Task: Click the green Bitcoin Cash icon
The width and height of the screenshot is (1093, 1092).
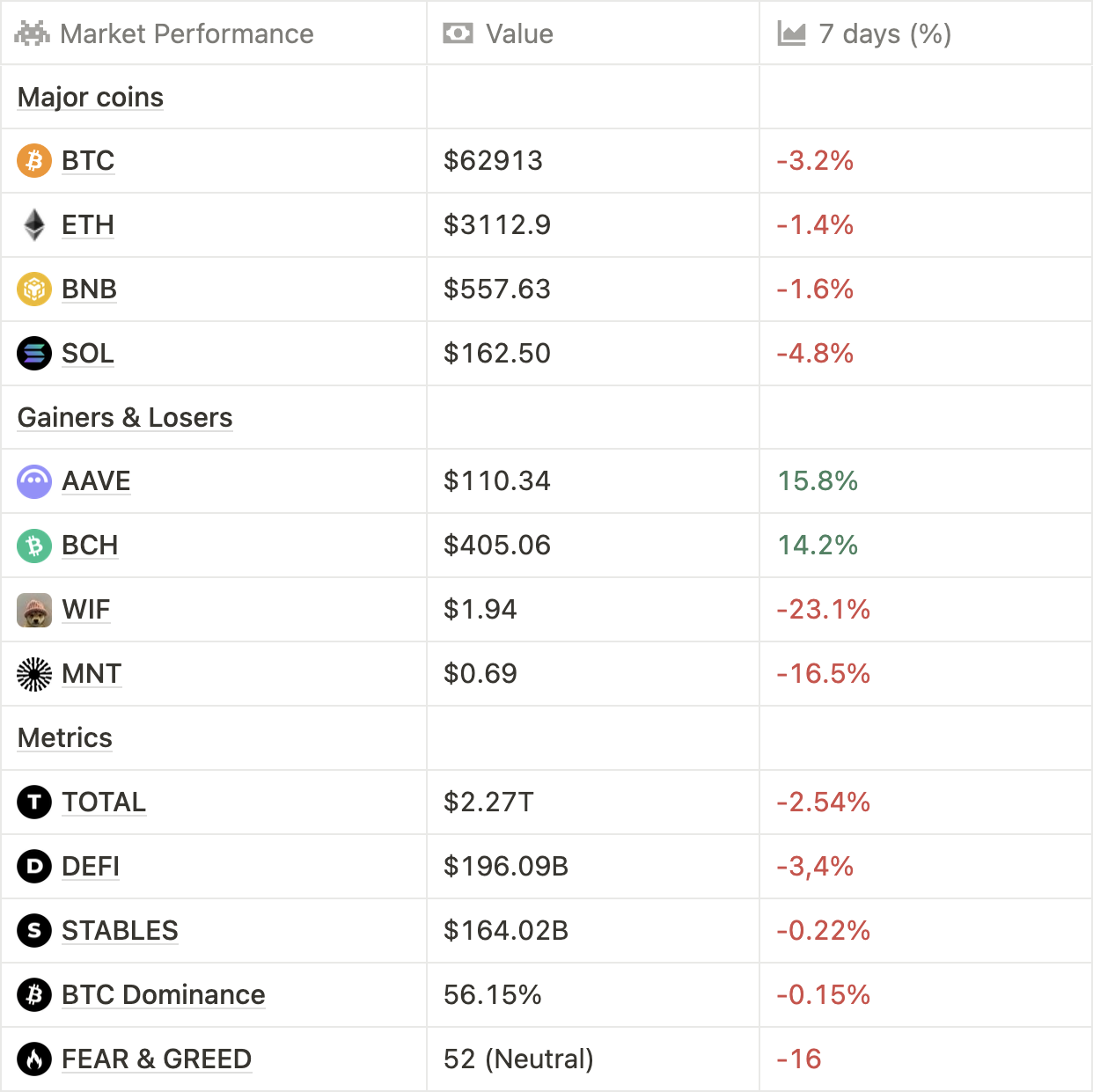Action: pyautogui.click(x=34, y=546)
